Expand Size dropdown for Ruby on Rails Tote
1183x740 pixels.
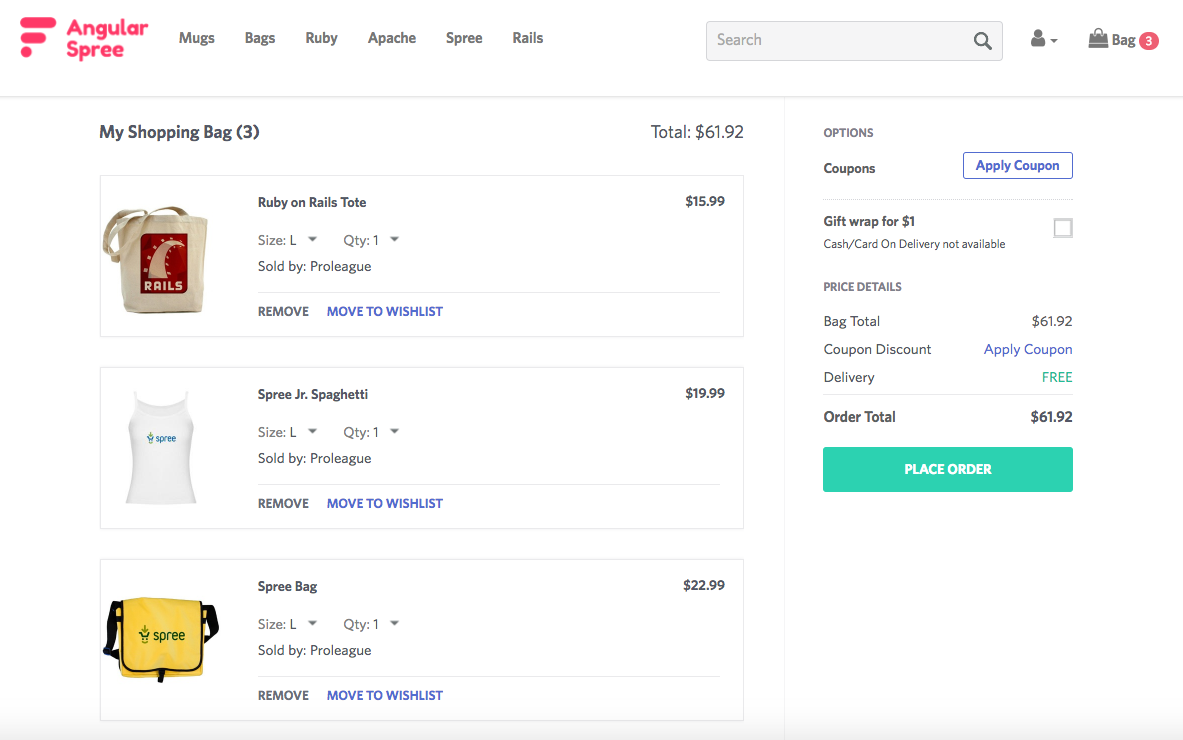[287, 240]
